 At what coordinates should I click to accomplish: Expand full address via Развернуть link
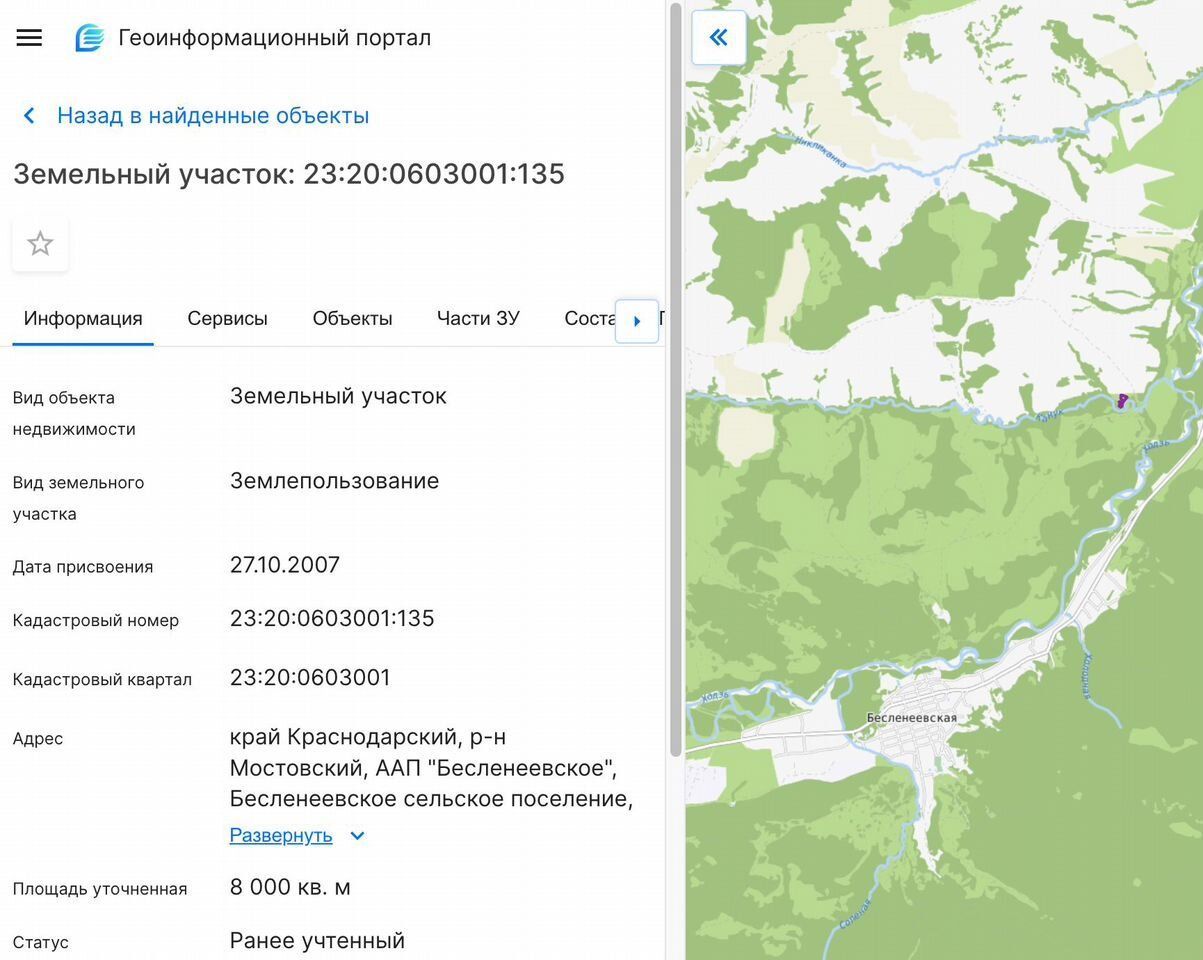[x=281, y=835]
